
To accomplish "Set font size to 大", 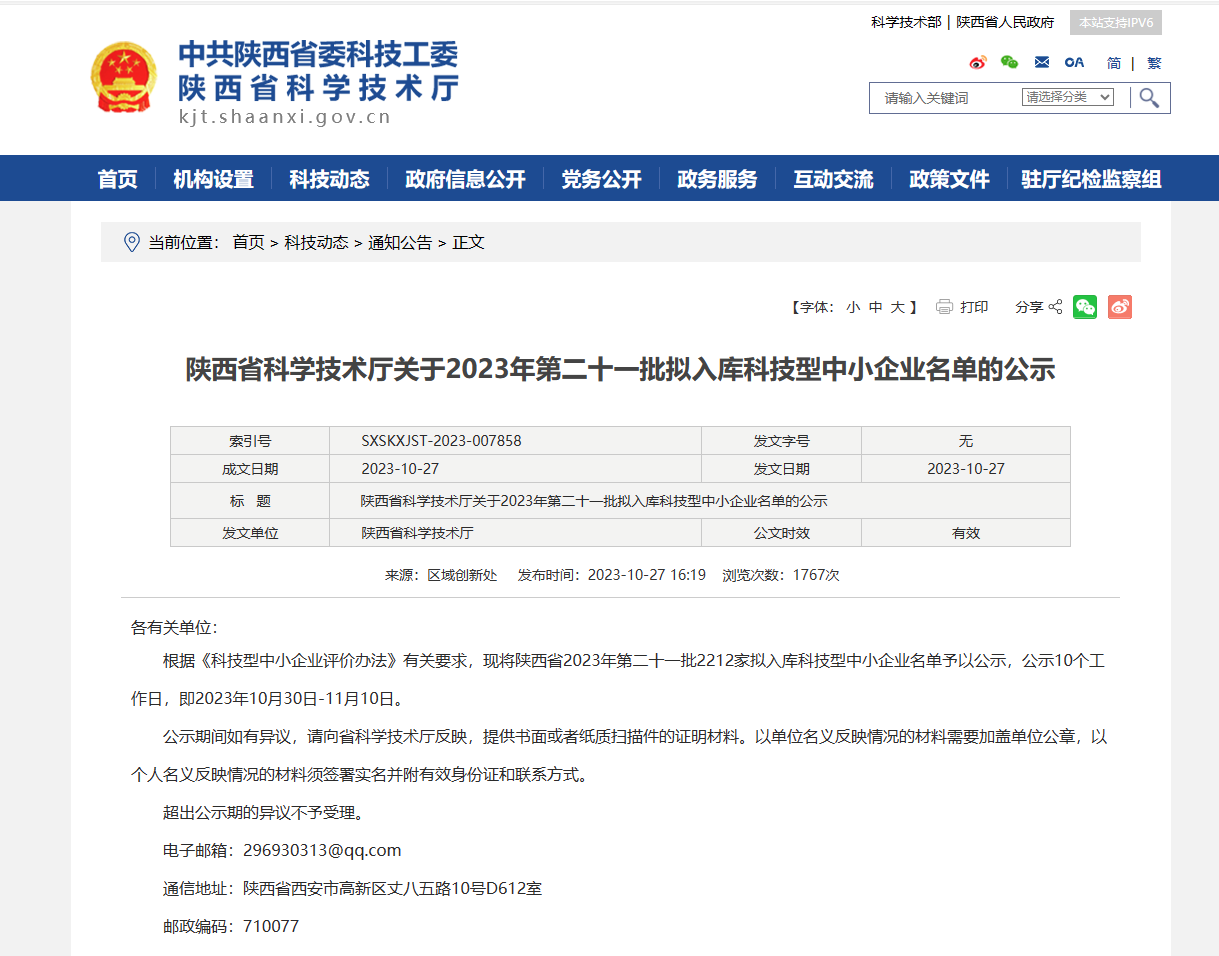I will pyautogui.click(x=898, y=307).
